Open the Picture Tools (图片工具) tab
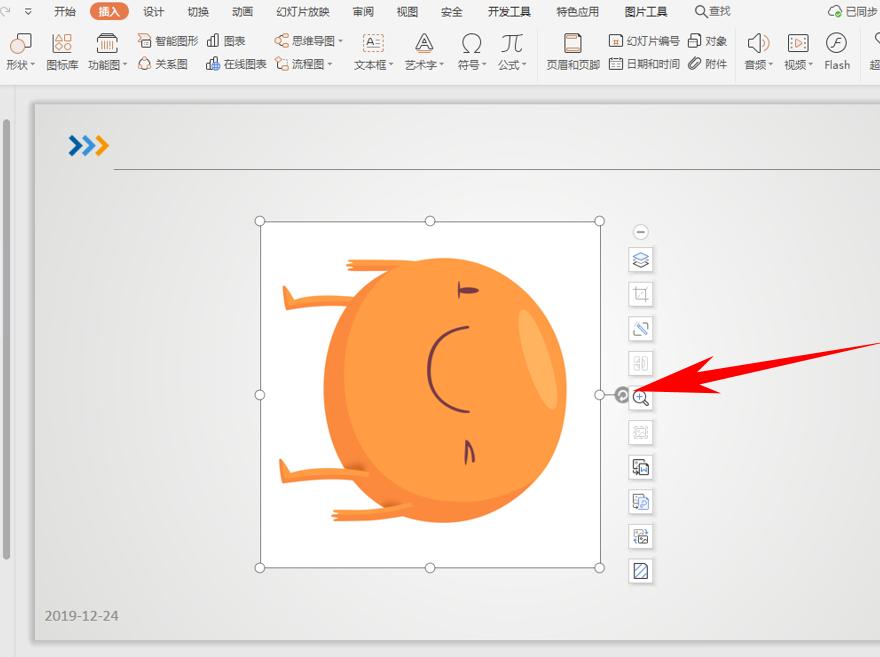This screenshot has height=657, width=880. [645, 12]
